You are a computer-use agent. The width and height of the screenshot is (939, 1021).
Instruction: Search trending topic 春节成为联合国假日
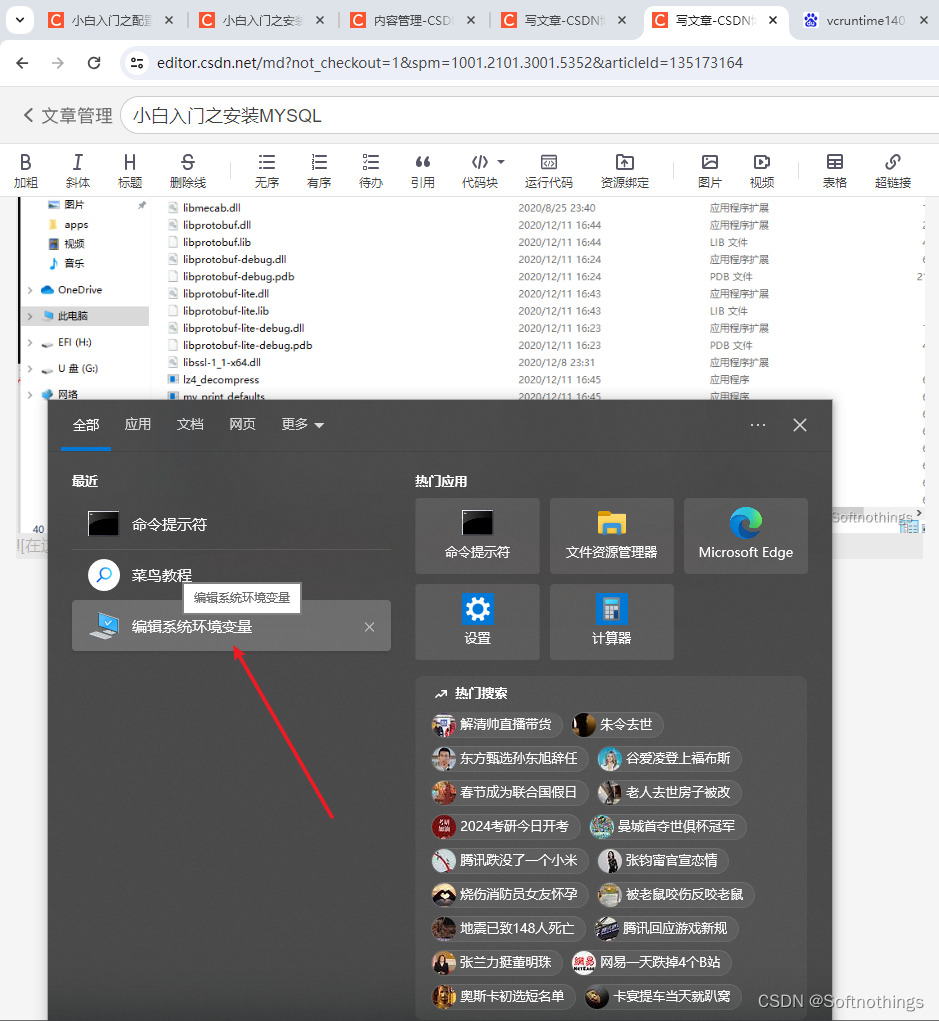click(509, 792)
